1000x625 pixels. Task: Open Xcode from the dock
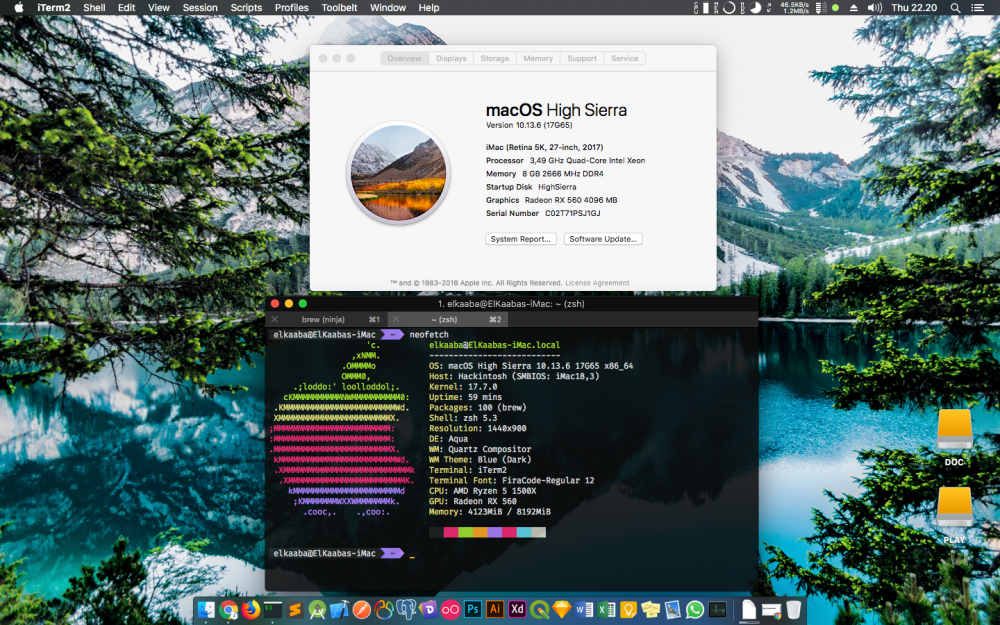click(x=339, y=610)
